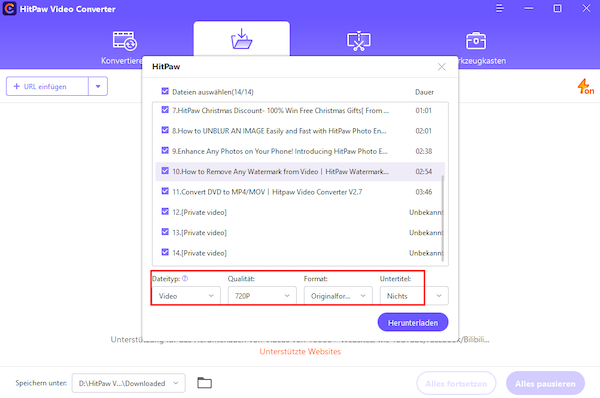The image size is (600, 398).
Task: Open the Qualität 720P dropdown
Action: (x=262, y=296)
